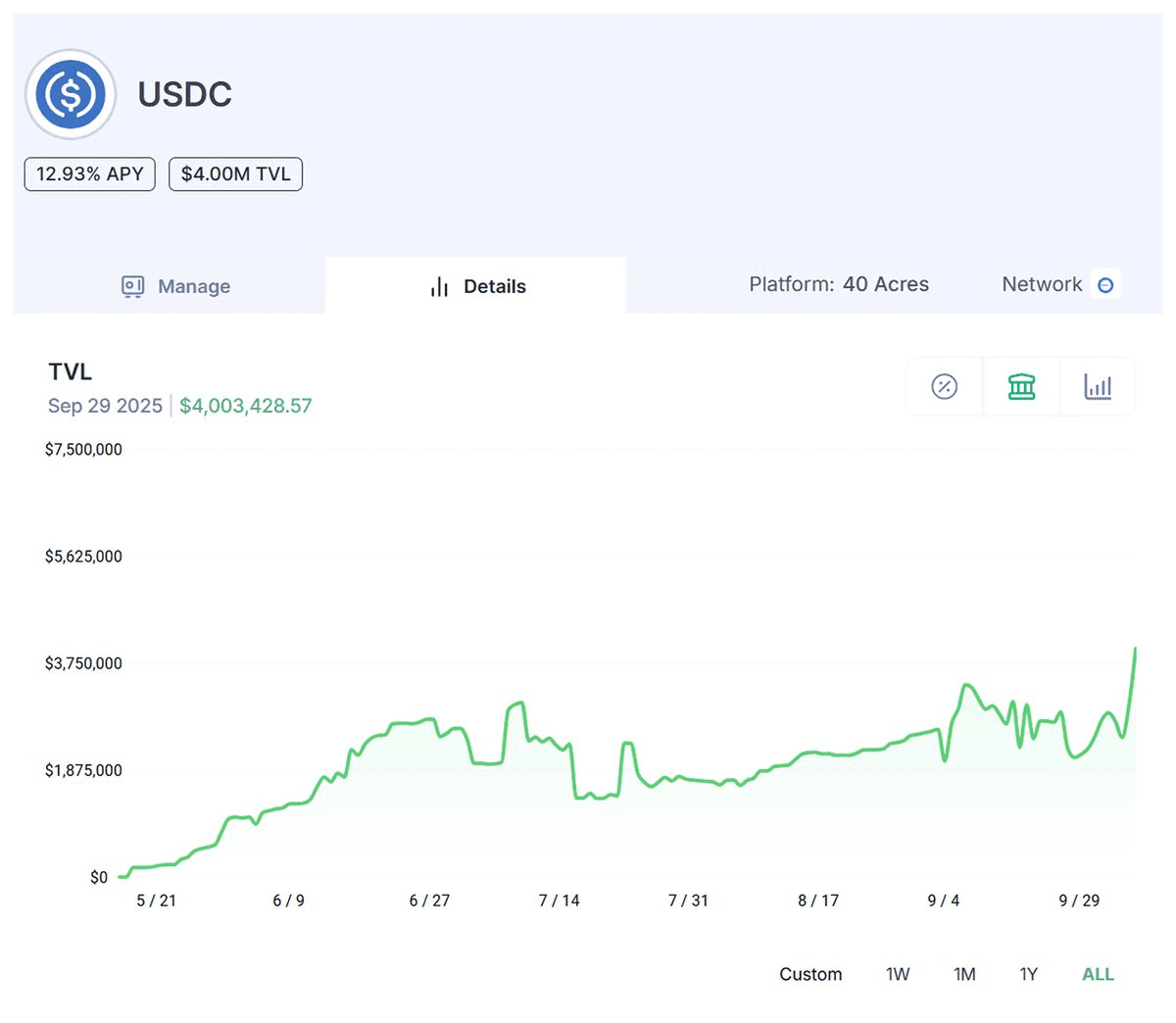Toggle the TVL bank chart mode on

point(1021,386)
